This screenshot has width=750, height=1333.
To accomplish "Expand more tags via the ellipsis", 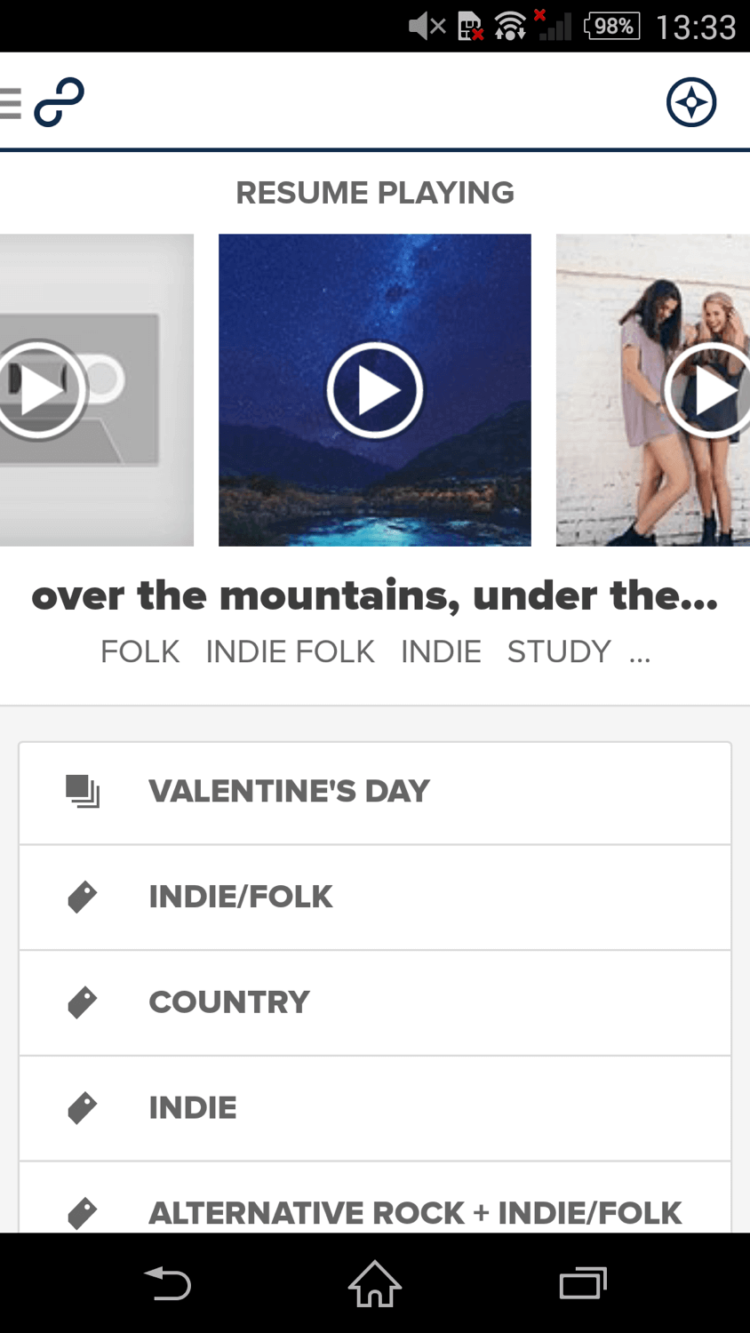I will point(640,655).
